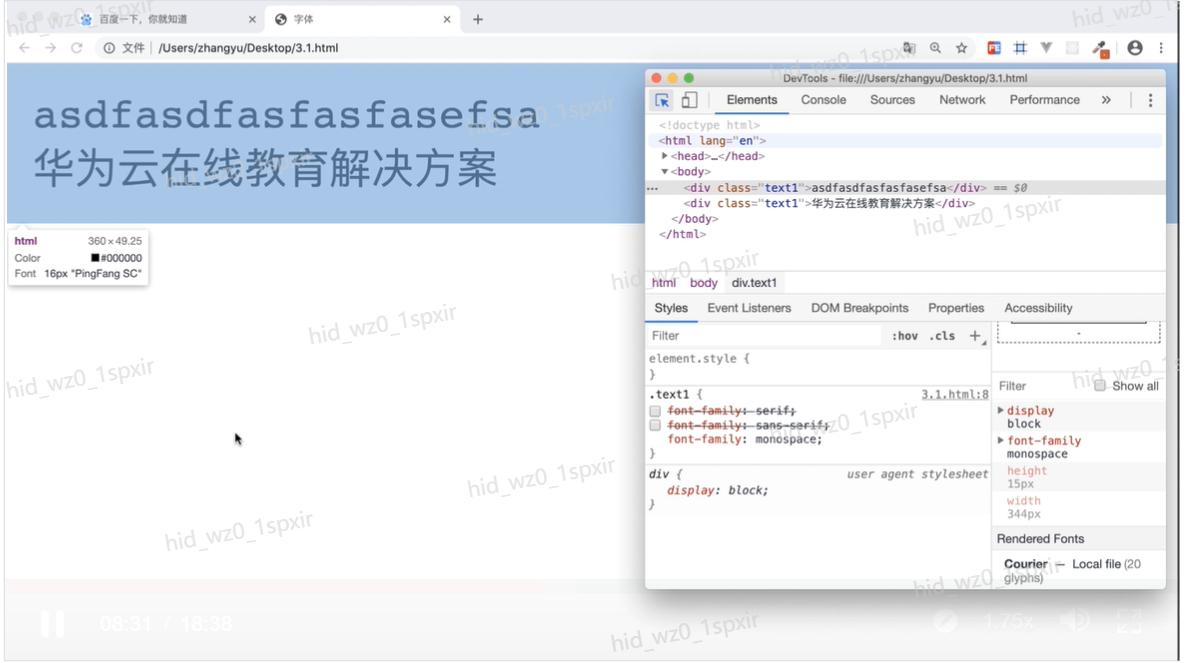Expand the head element in DOM tree
Screen dimensions: 1203x663
pos(665,156)
